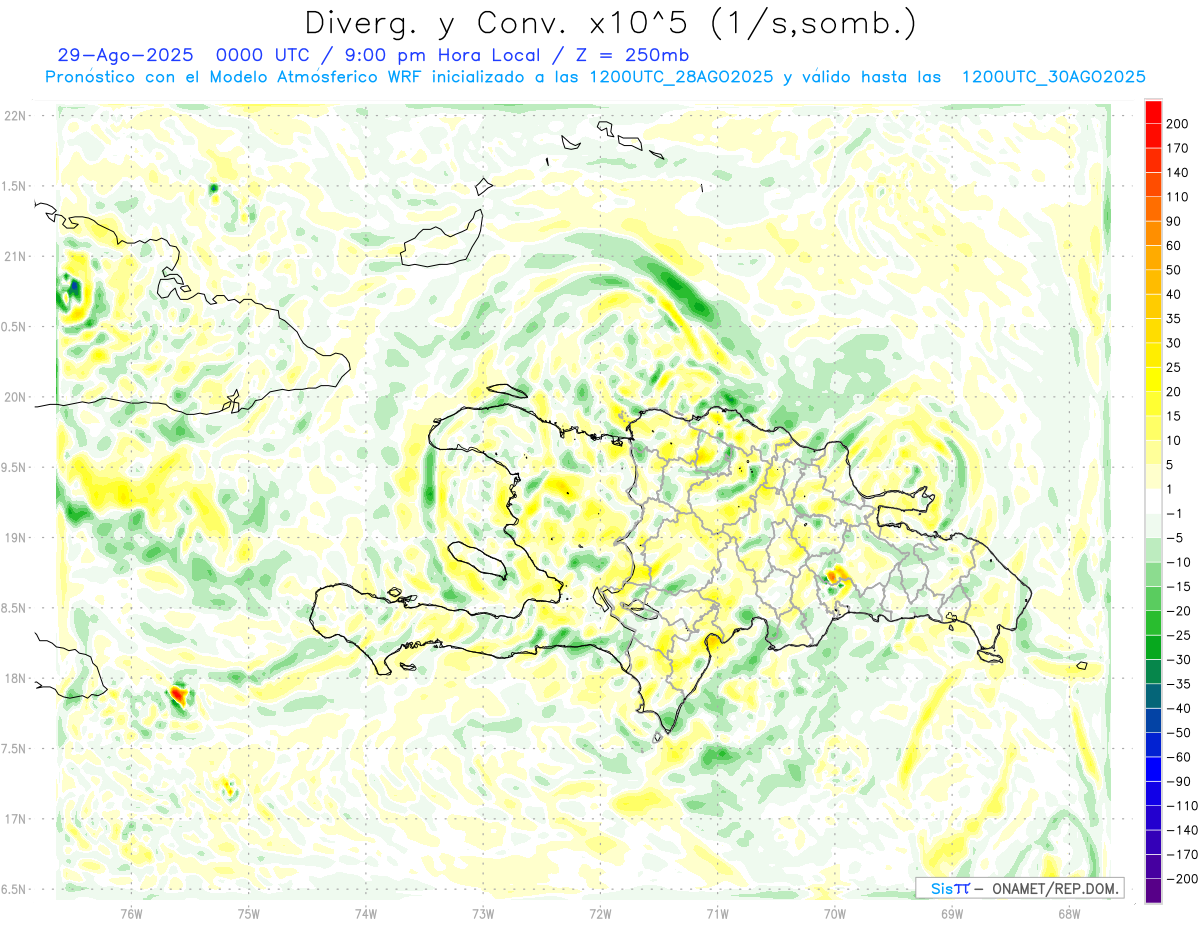Screen dimensions: 1200x927
Task: Click the '-10' colorbar label
Action: pyautogui.click(x=1177, y=562)
